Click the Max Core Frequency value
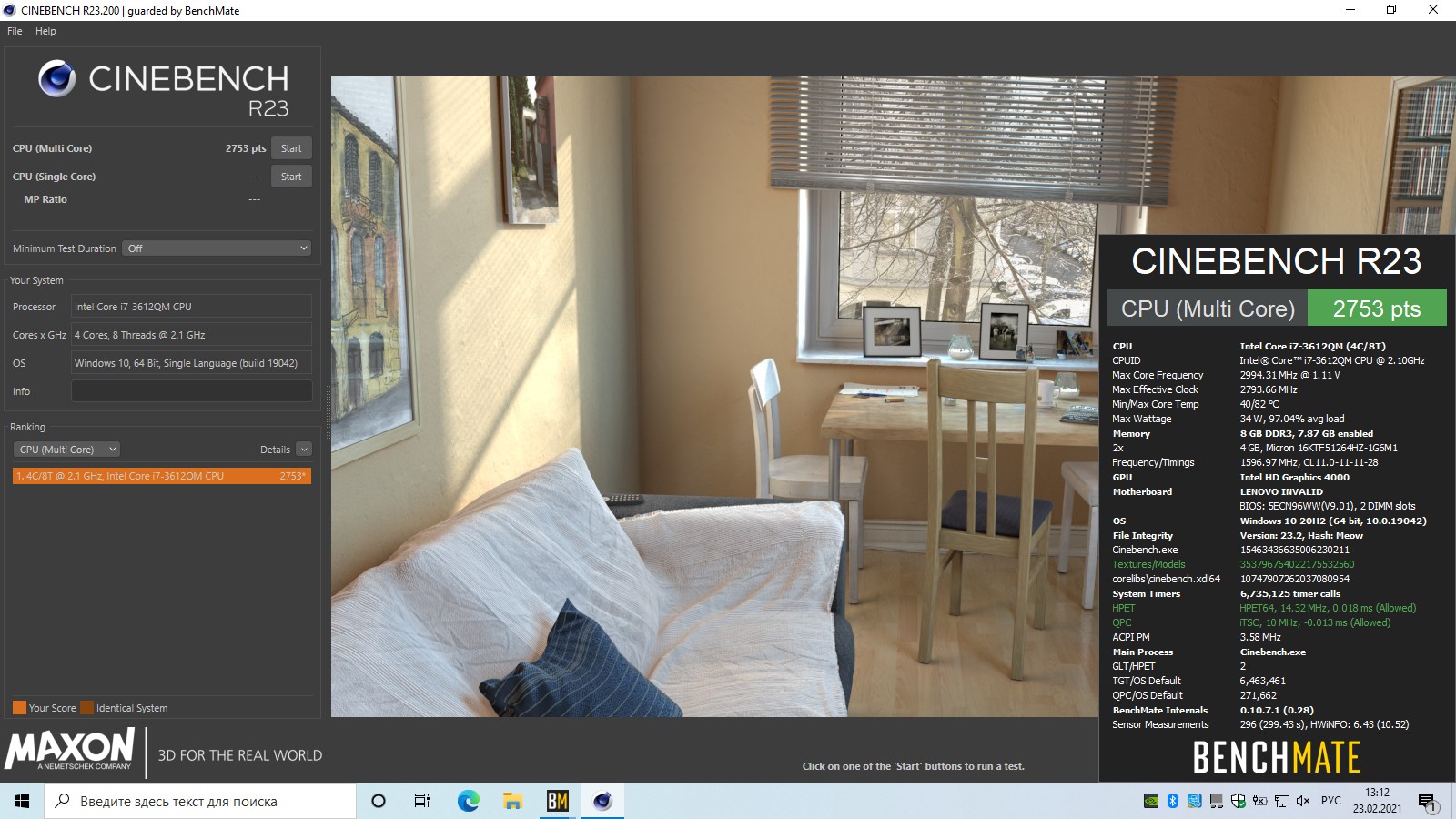This screenshot has width=1456, height=819. pyautogui.click(x=1289, y=375)
